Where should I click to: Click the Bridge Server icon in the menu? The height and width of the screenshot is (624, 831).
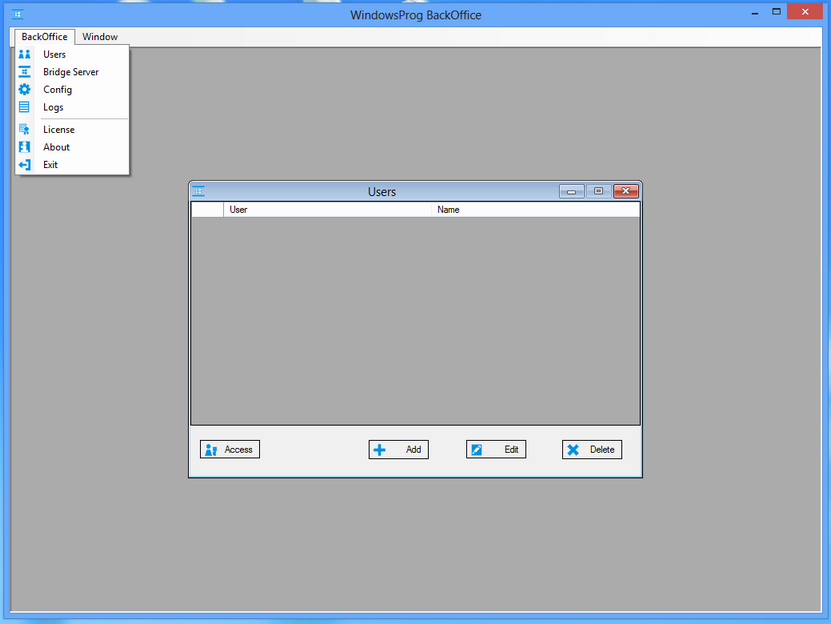pos(24,71)
